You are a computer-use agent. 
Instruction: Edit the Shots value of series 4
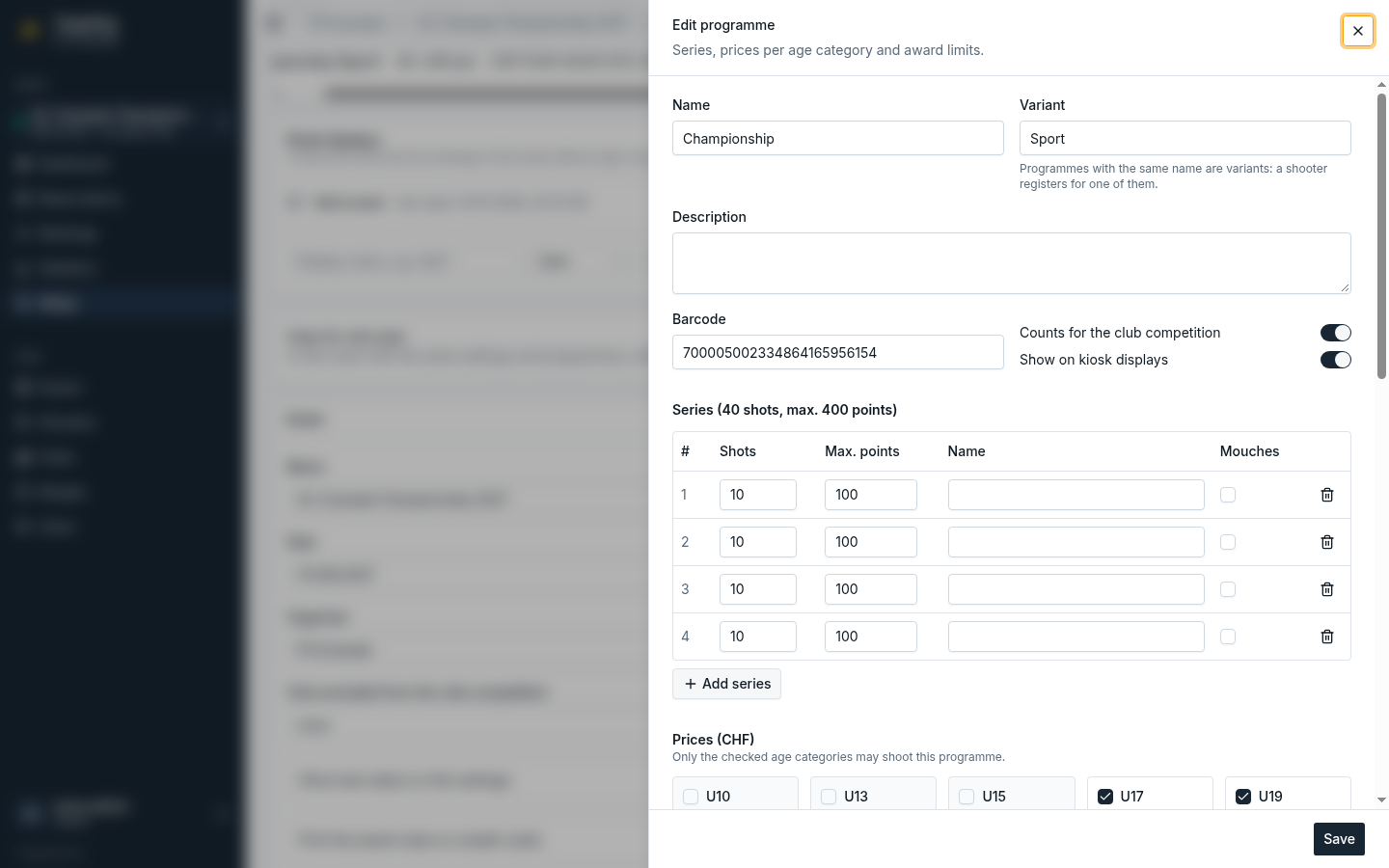coord(758,637)
